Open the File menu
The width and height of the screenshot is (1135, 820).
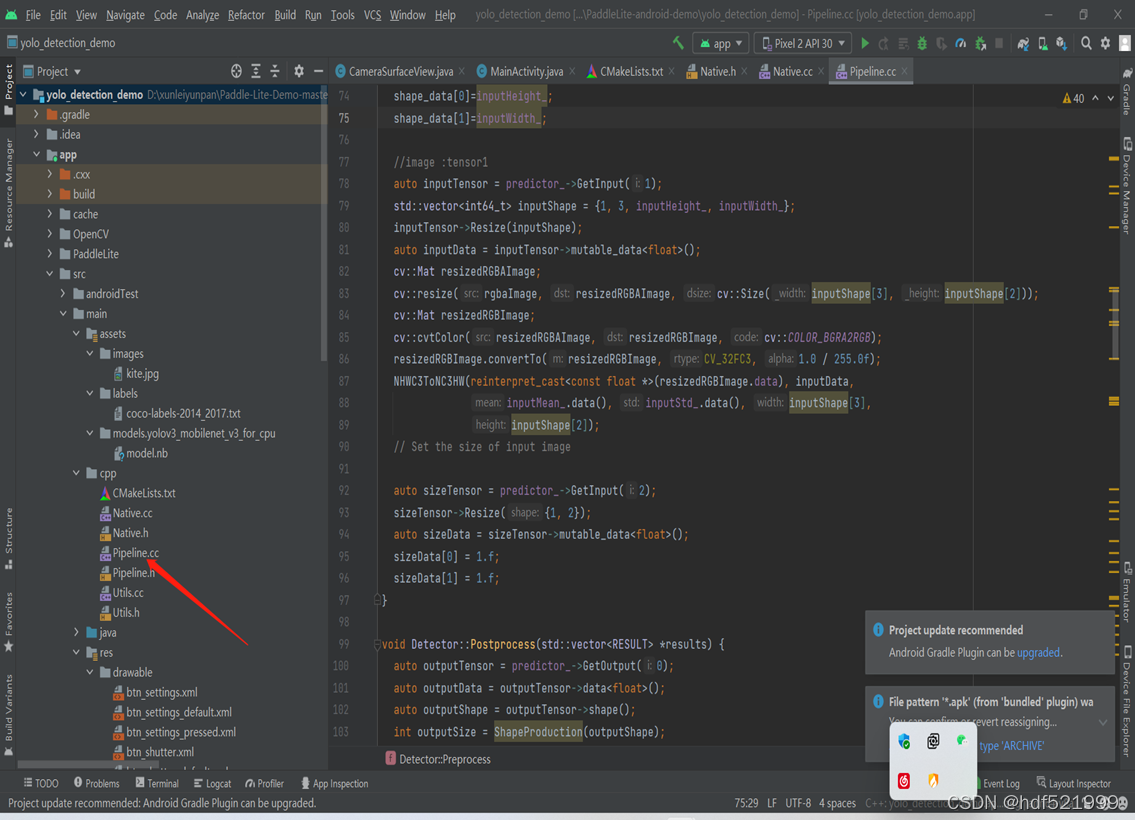tap(33, 14)
